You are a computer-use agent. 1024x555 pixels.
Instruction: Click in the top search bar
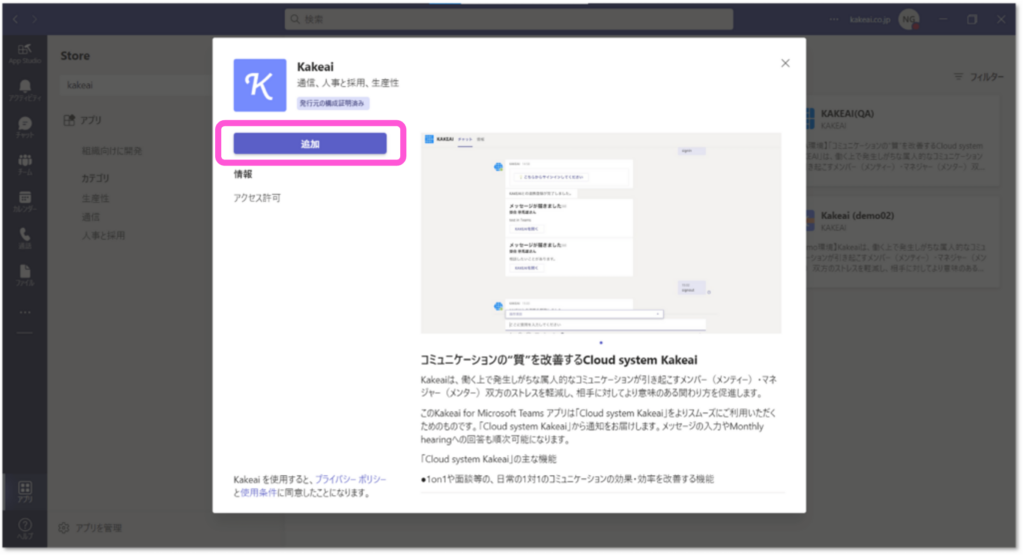(x=509, y=20)
